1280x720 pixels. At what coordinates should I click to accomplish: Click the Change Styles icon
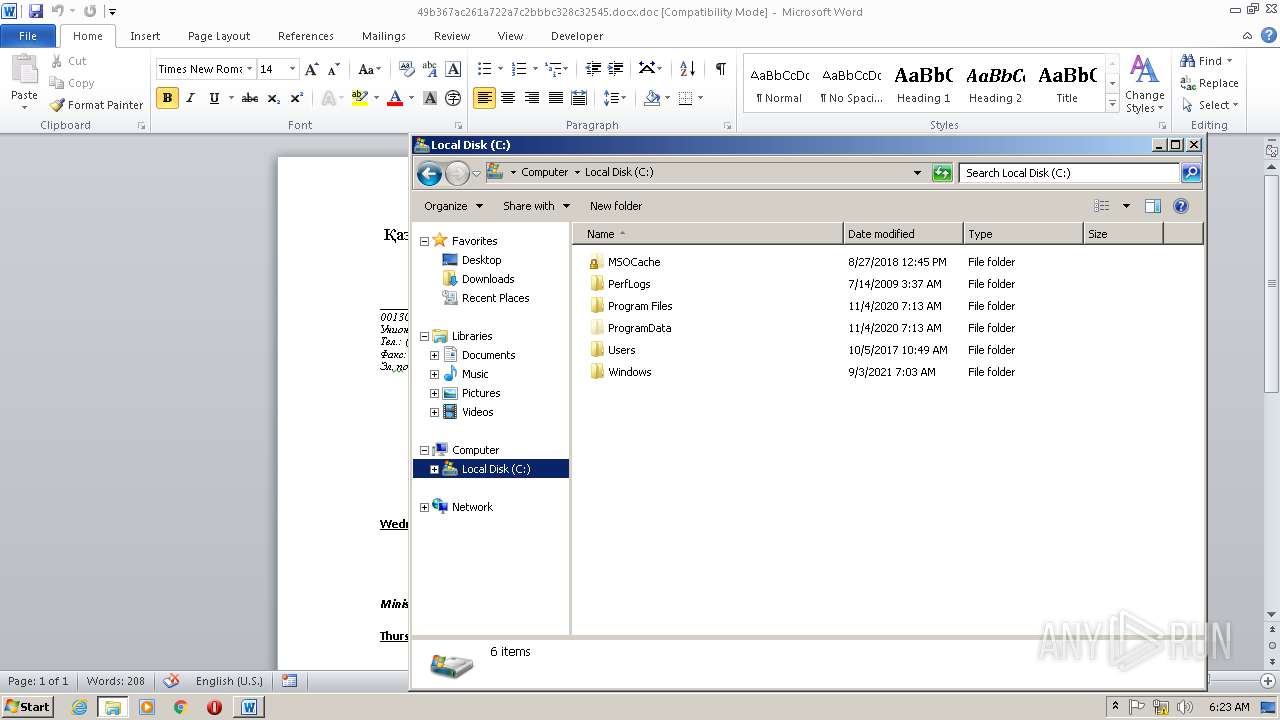point(1144,84)
